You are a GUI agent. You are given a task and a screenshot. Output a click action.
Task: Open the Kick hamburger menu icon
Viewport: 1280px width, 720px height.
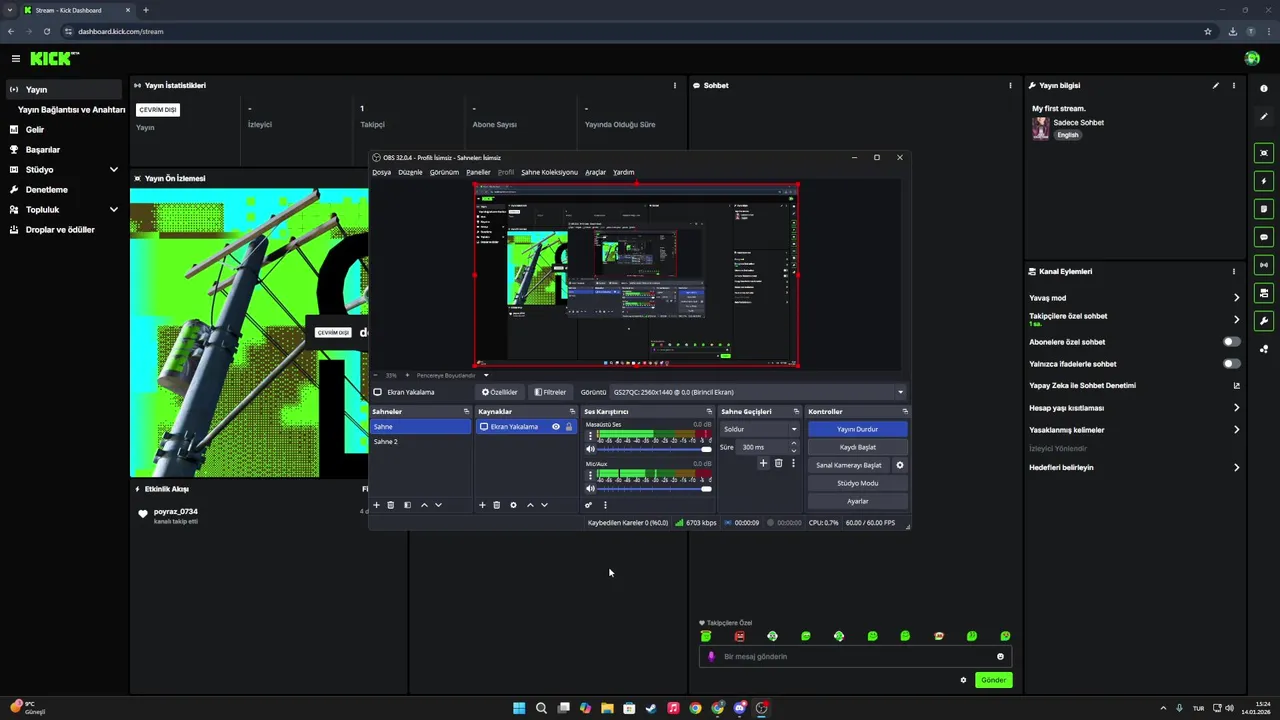[x=15, y=59]
